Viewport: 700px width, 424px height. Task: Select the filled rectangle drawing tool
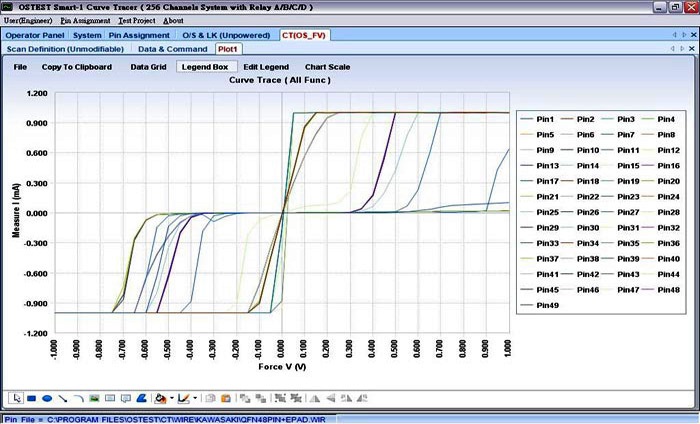31,398
